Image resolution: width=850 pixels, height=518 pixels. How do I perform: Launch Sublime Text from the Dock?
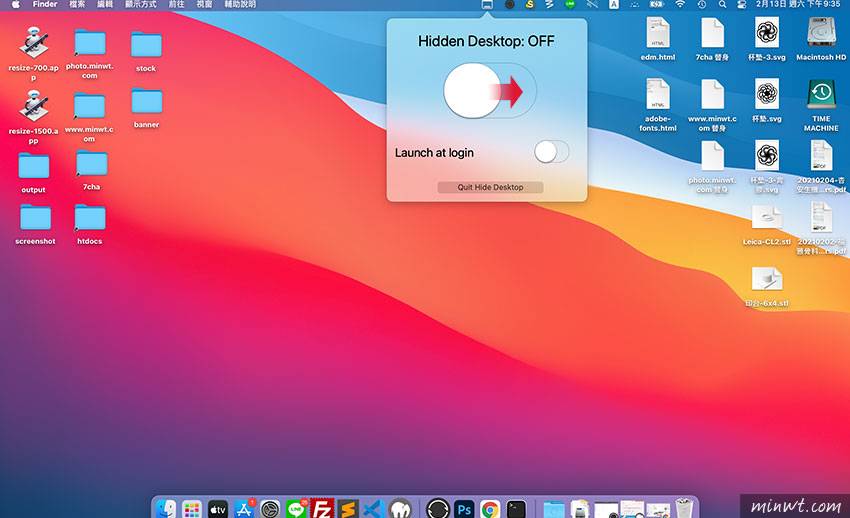[x=348, y=509]
